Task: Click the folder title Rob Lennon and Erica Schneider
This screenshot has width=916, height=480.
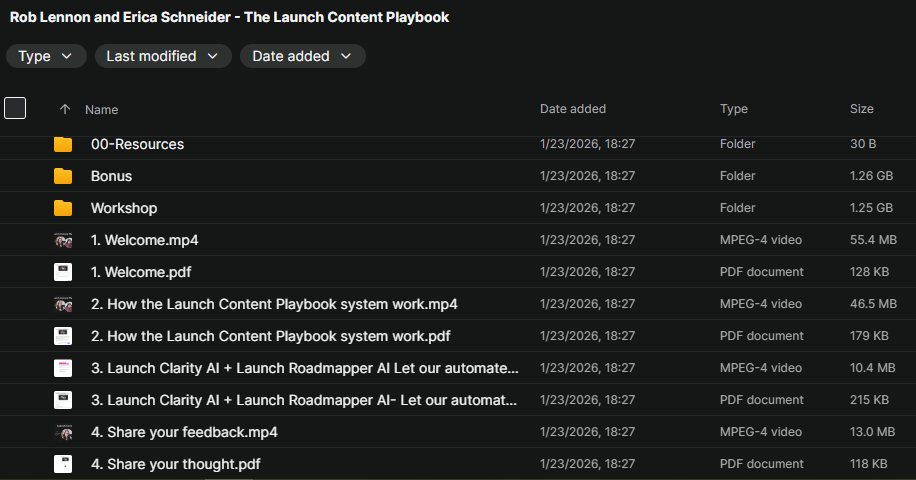Action: click(x=229, y=18)
